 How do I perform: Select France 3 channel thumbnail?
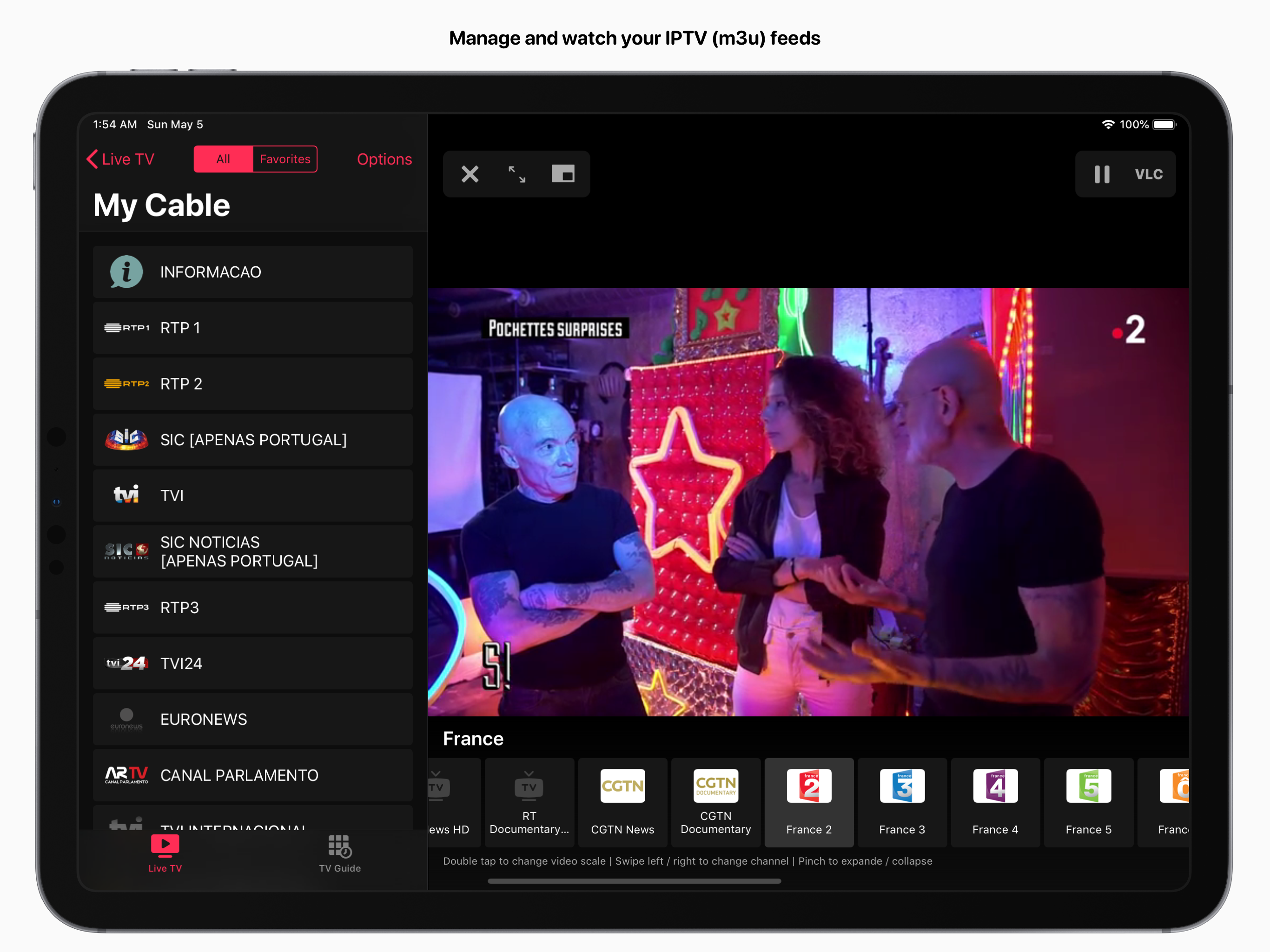click(902, 801)
